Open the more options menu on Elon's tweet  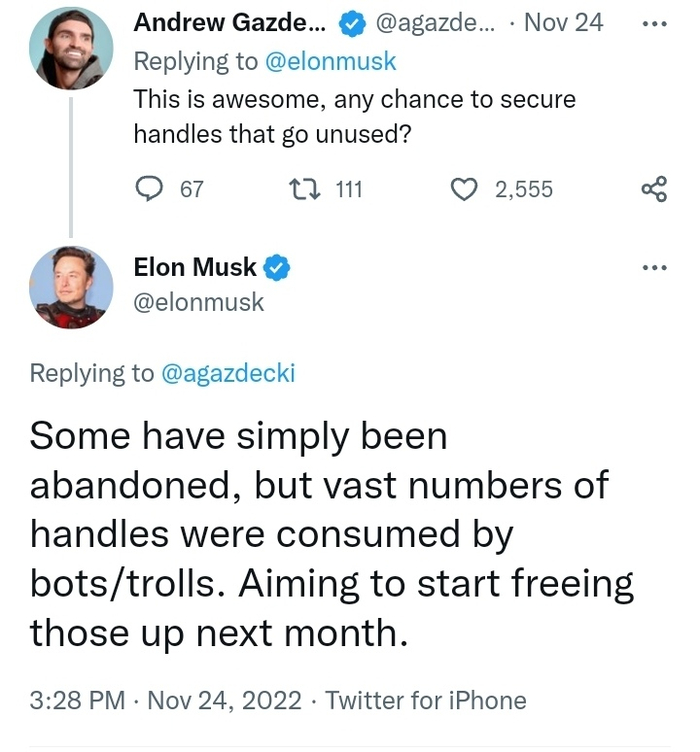pos(654,267)
